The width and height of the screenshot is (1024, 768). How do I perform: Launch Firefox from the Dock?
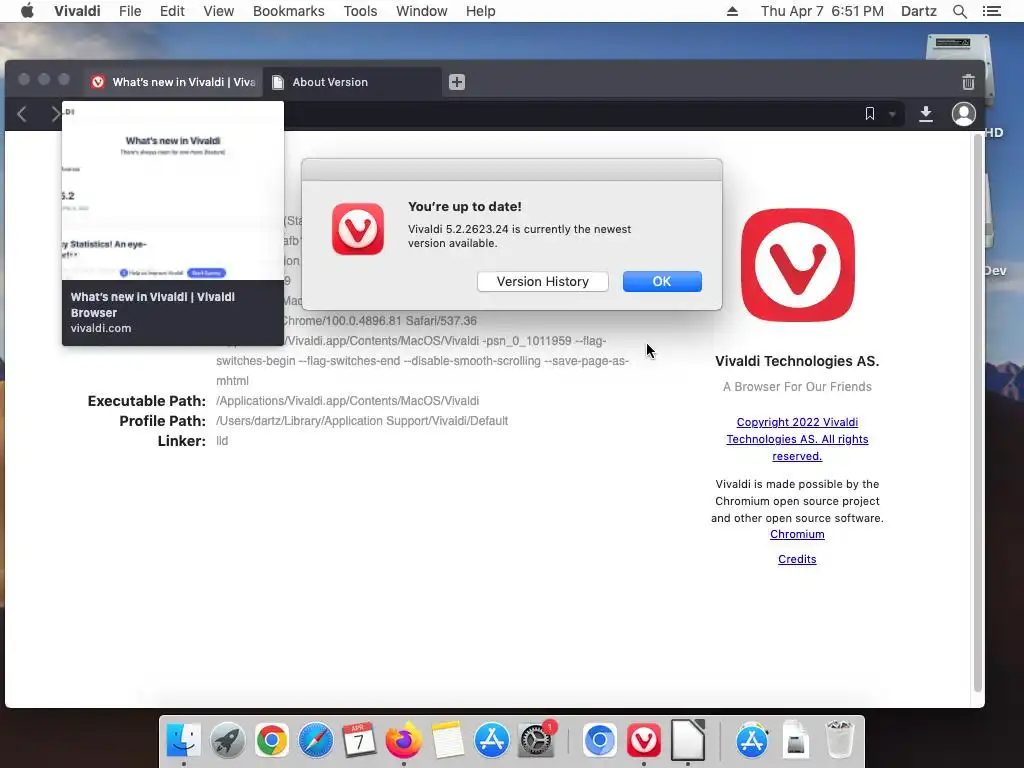pos(404,741)
